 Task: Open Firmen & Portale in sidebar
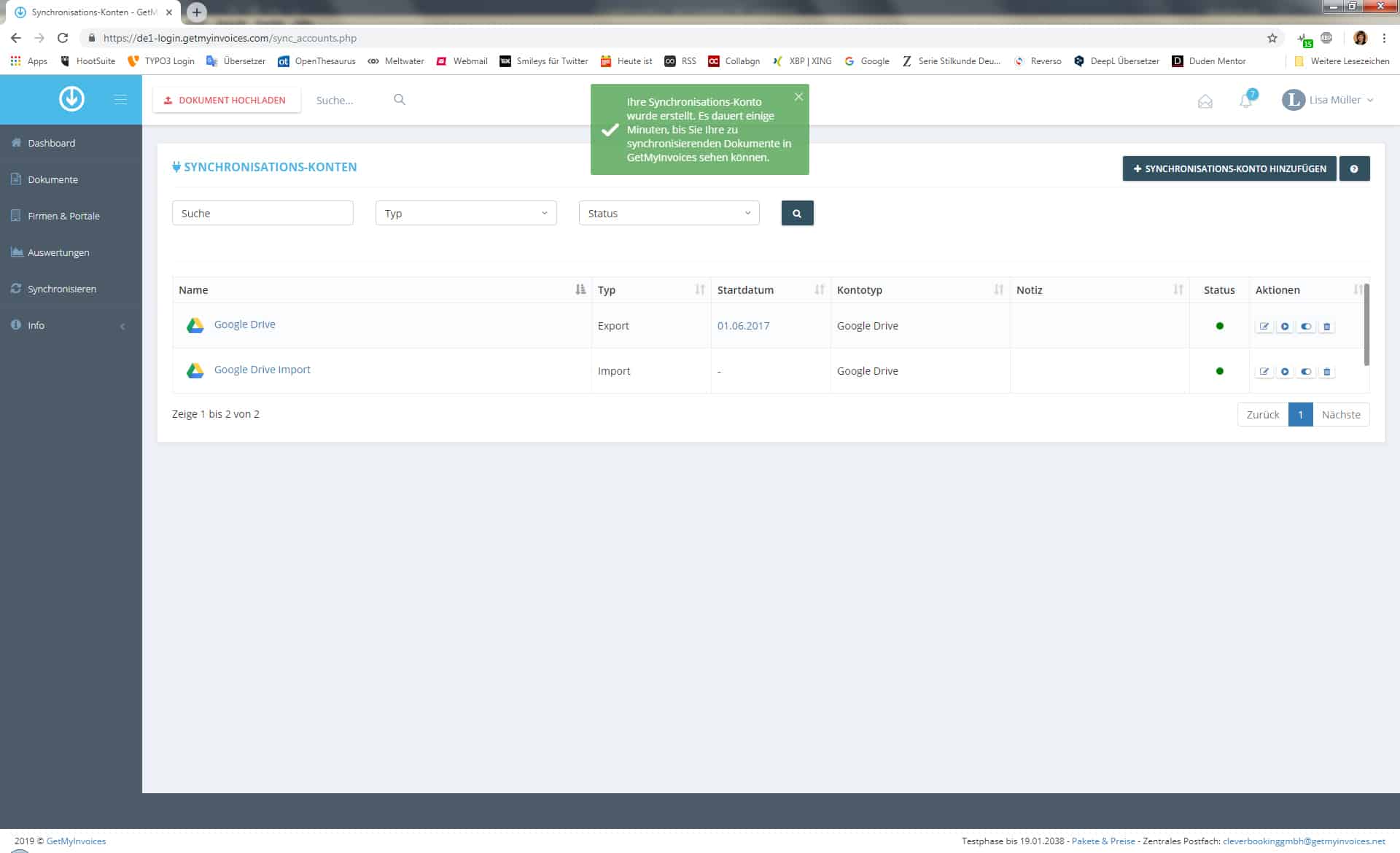[x=71, y=216]
